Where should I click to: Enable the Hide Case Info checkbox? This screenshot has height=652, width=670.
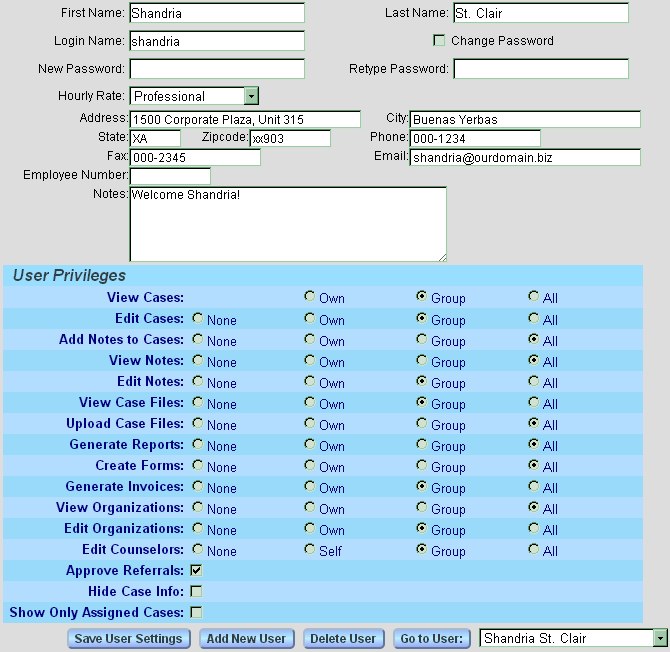(x=196, y=591)
